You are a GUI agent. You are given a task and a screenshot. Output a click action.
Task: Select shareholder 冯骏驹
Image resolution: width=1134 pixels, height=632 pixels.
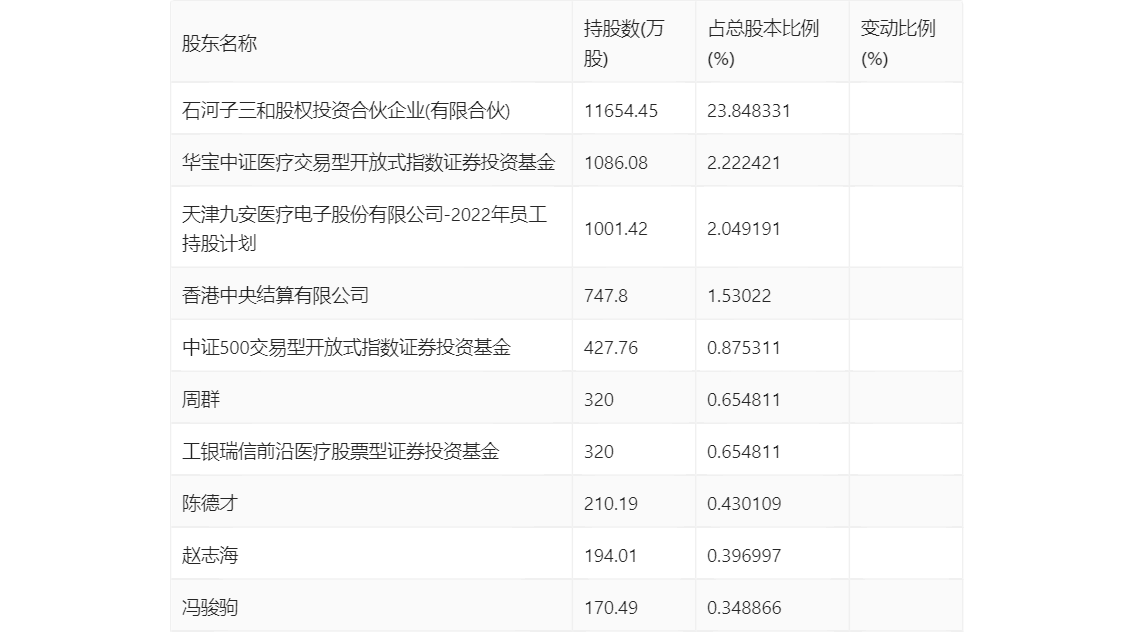pyautogui.click(x=210, y=608)
